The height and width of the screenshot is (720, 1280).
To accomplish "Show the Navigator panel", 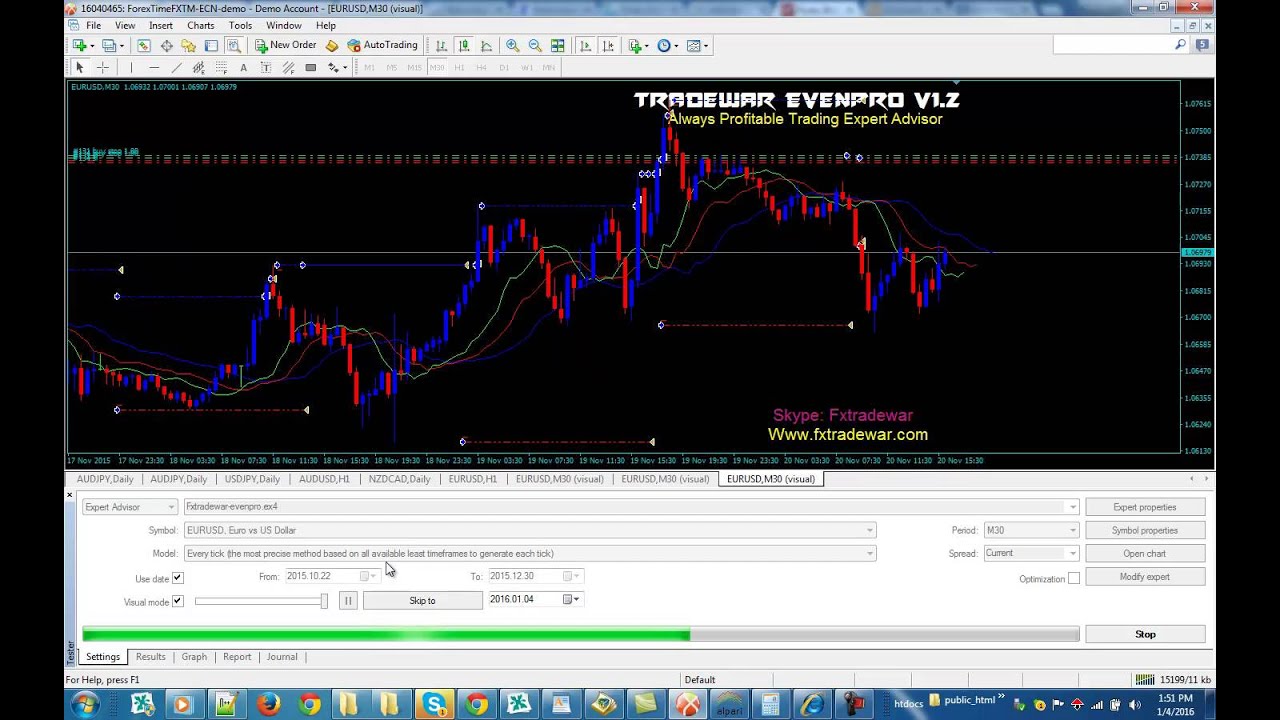I will click(188, 45).
